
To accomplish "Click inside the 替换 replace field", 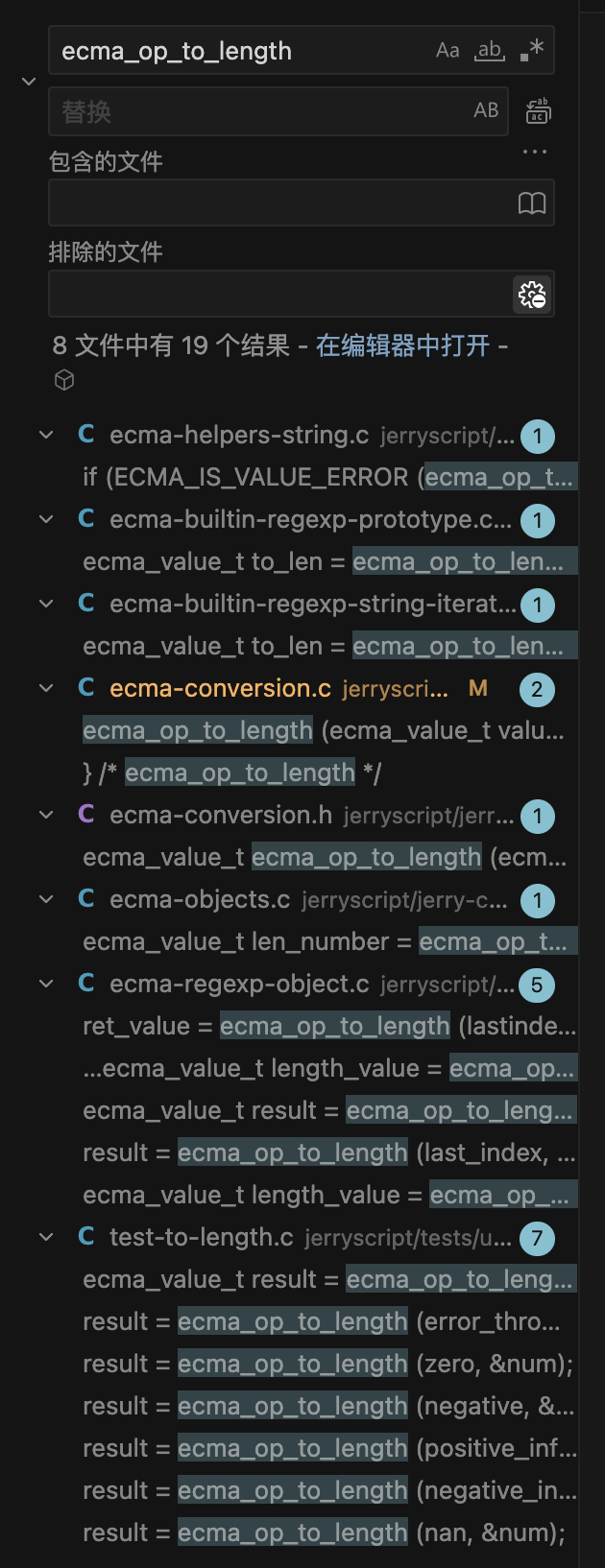I will 240,110.
